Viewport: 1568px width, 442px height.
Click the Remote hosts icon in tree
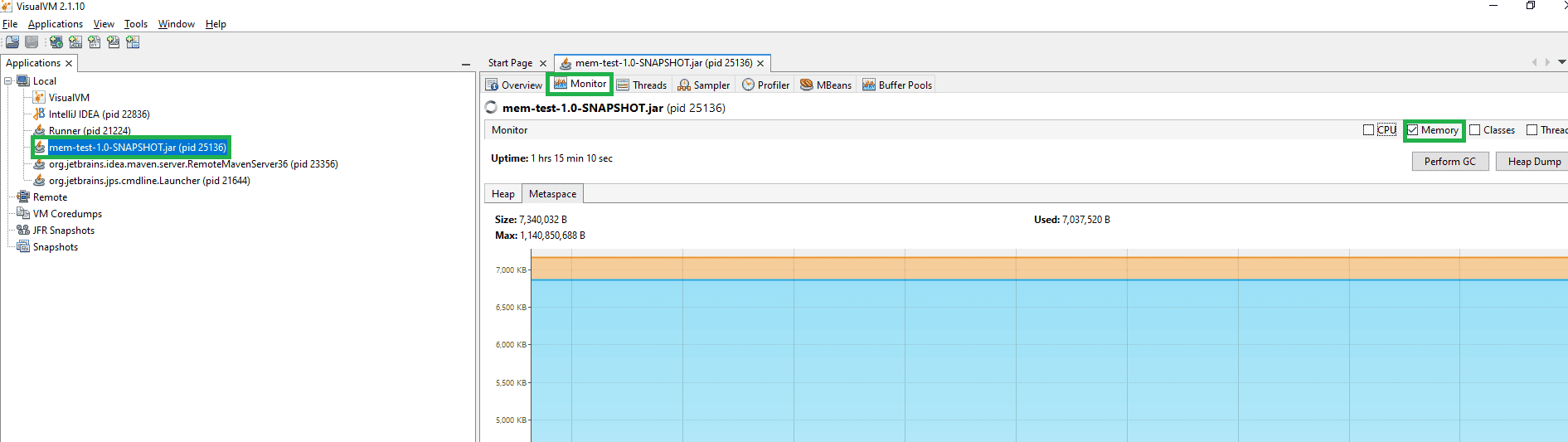tap(23, 197)
